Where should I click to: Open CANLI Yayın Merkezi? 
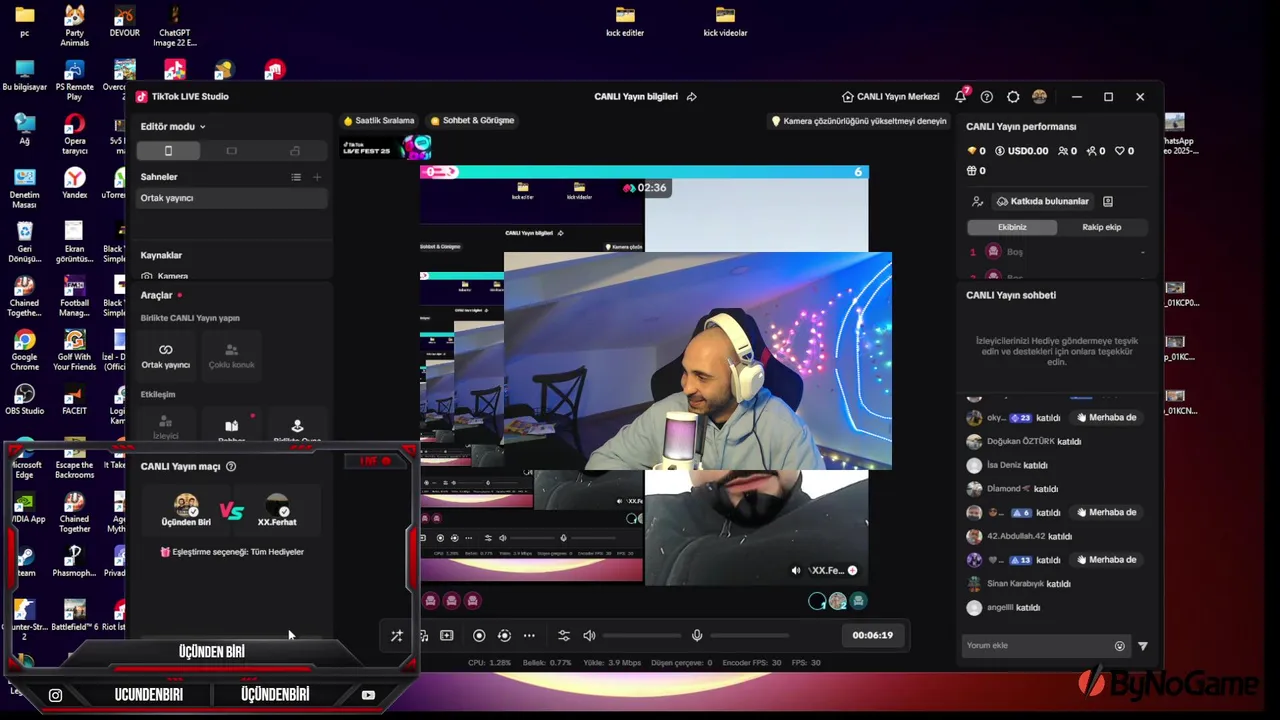(x=890, y=97)
